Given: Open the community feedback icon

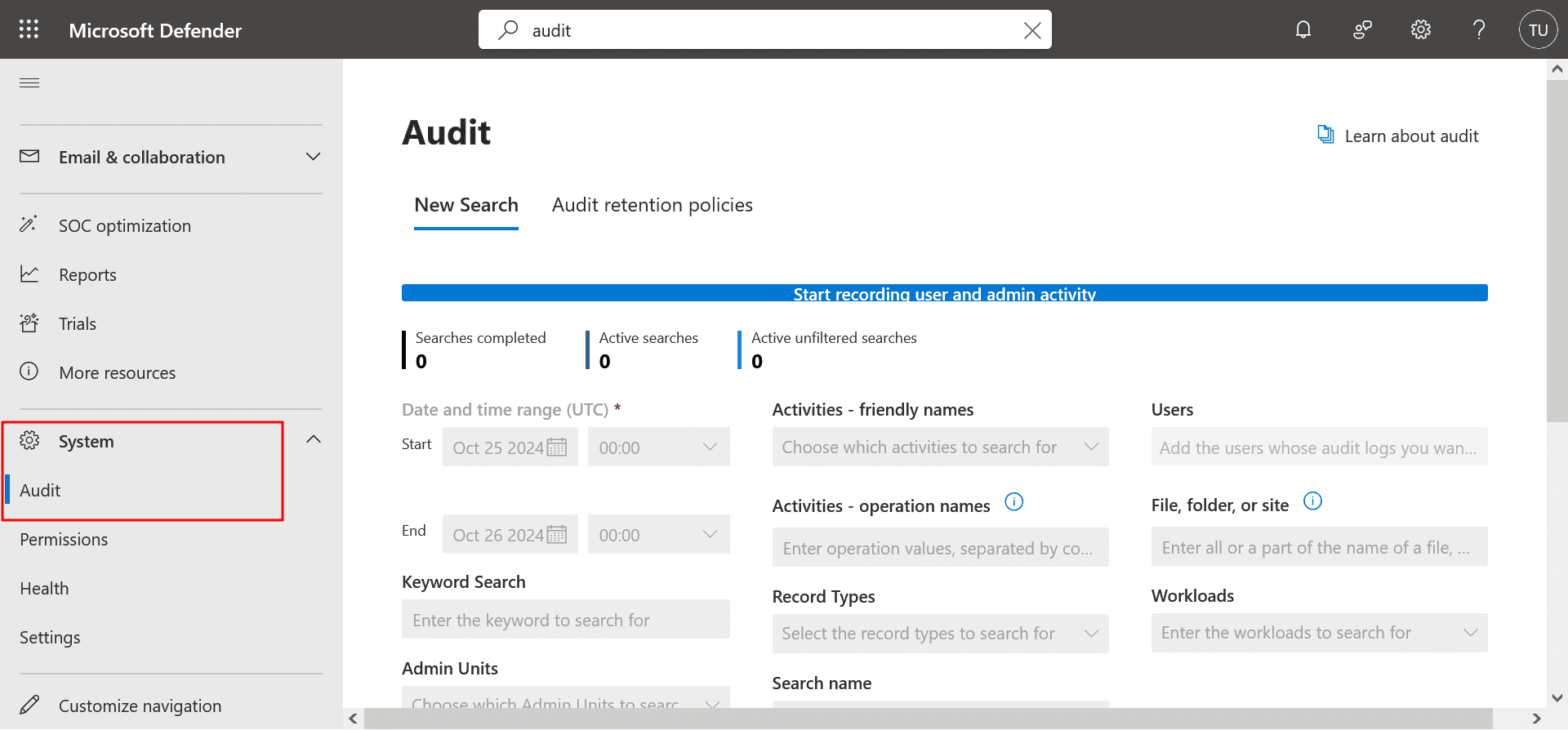Looking at the screenshot, I should point(1362,30).
